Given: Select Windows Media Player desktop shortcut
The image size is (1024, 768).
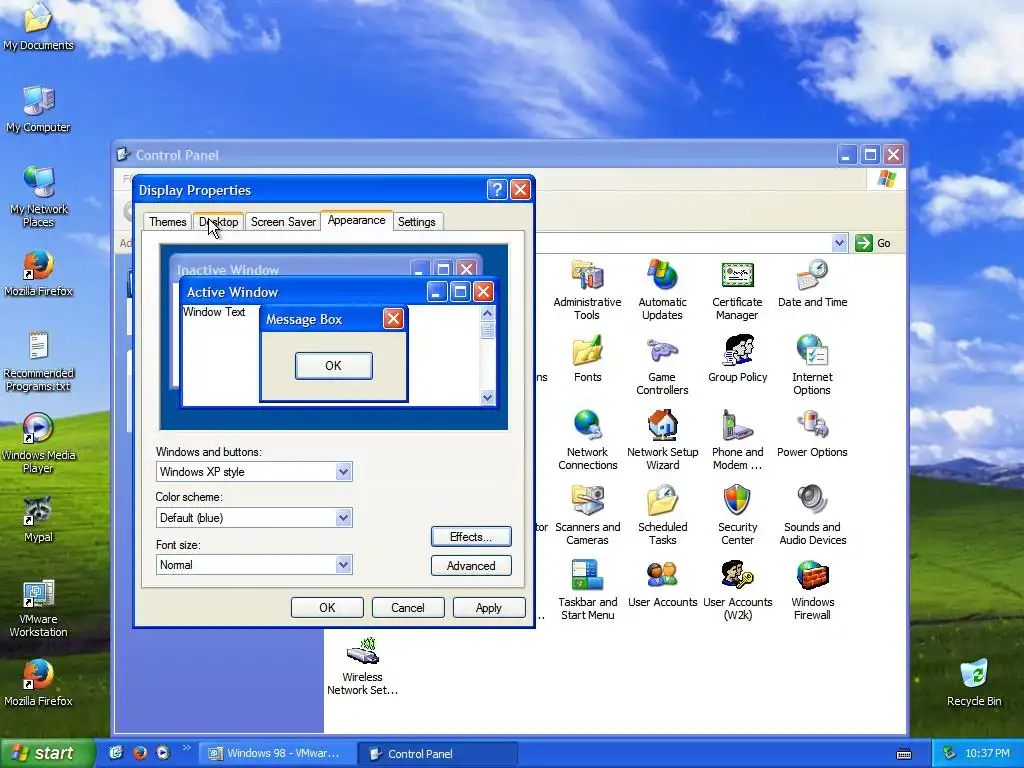Looking at the screenshot, I should (x=38, y=443).
